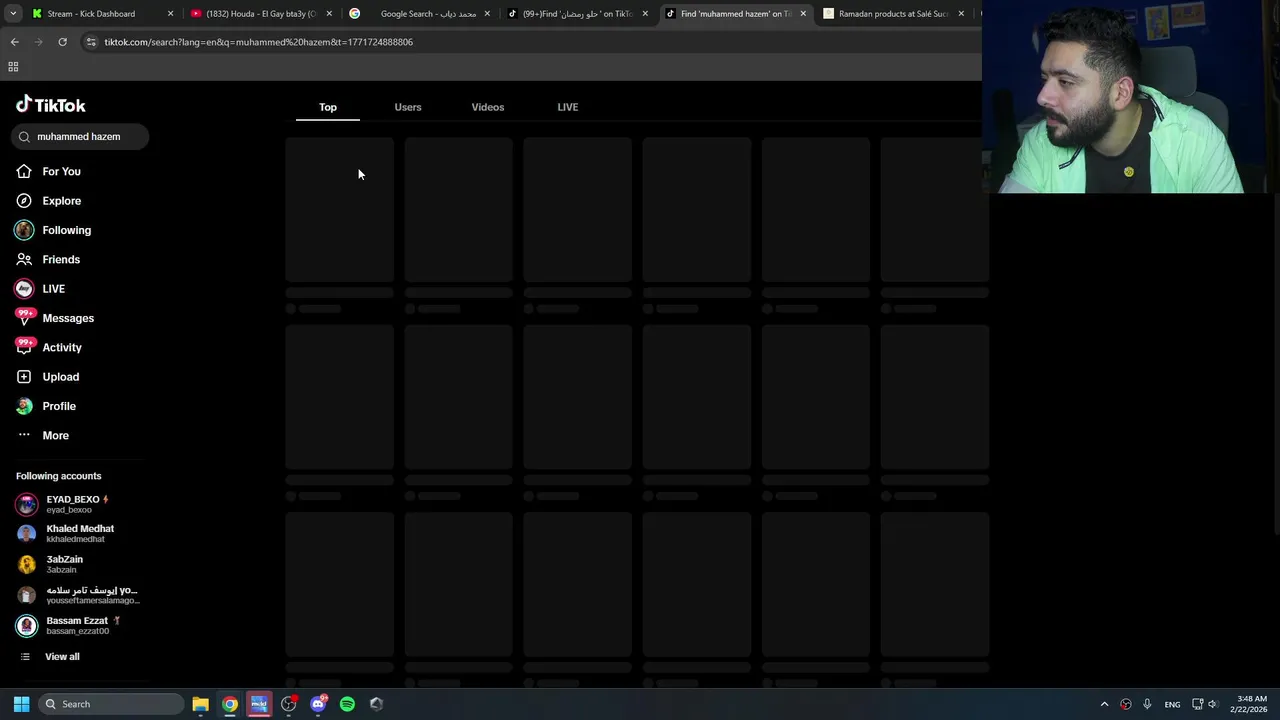Click the ENG language indicator
Viewport: 1280px width, 720px height.
(x=1172, y=704)
